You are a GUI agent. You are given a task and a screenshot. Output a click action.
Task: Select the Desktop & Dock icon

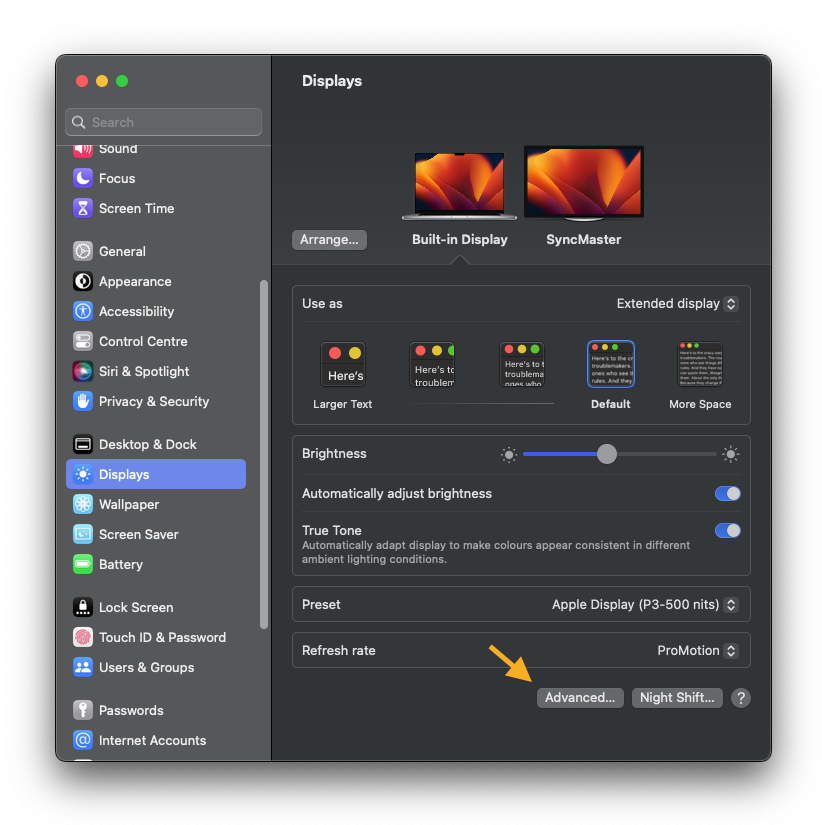tap(83, 444)
